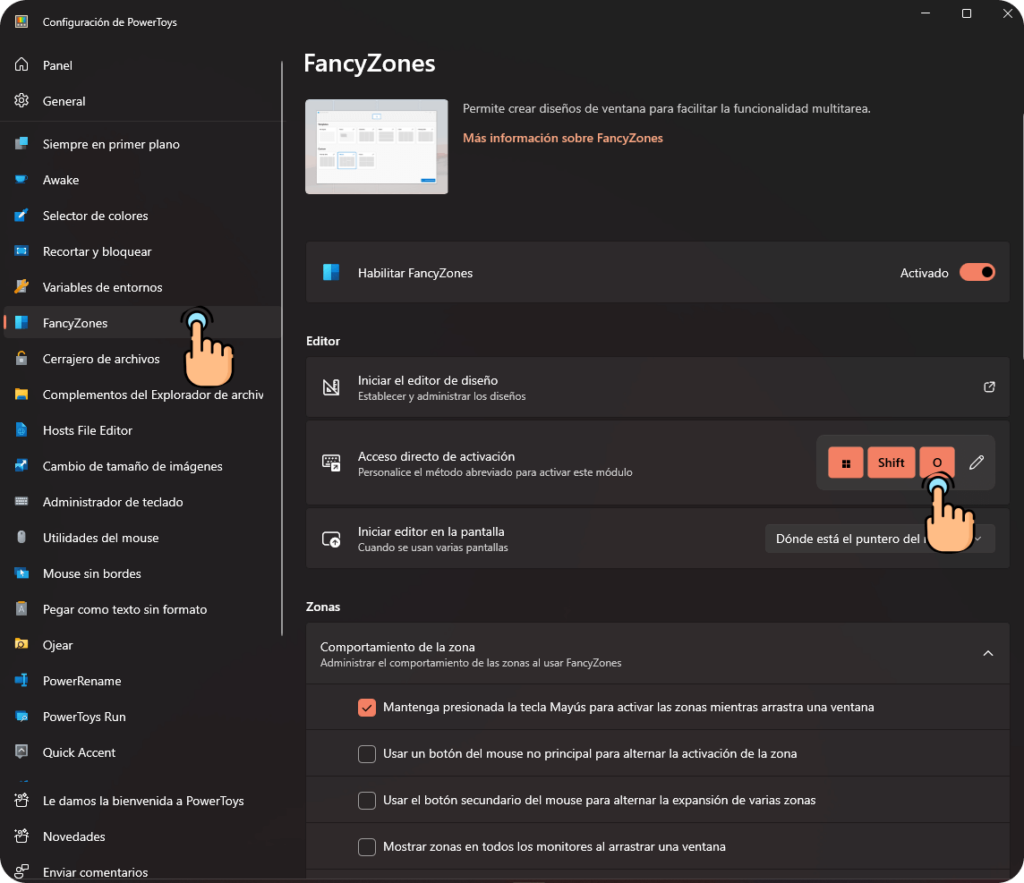Enable Usar un botón del mouse no principal
This screenshot has height=883, width=1024.
pos(367,753)
